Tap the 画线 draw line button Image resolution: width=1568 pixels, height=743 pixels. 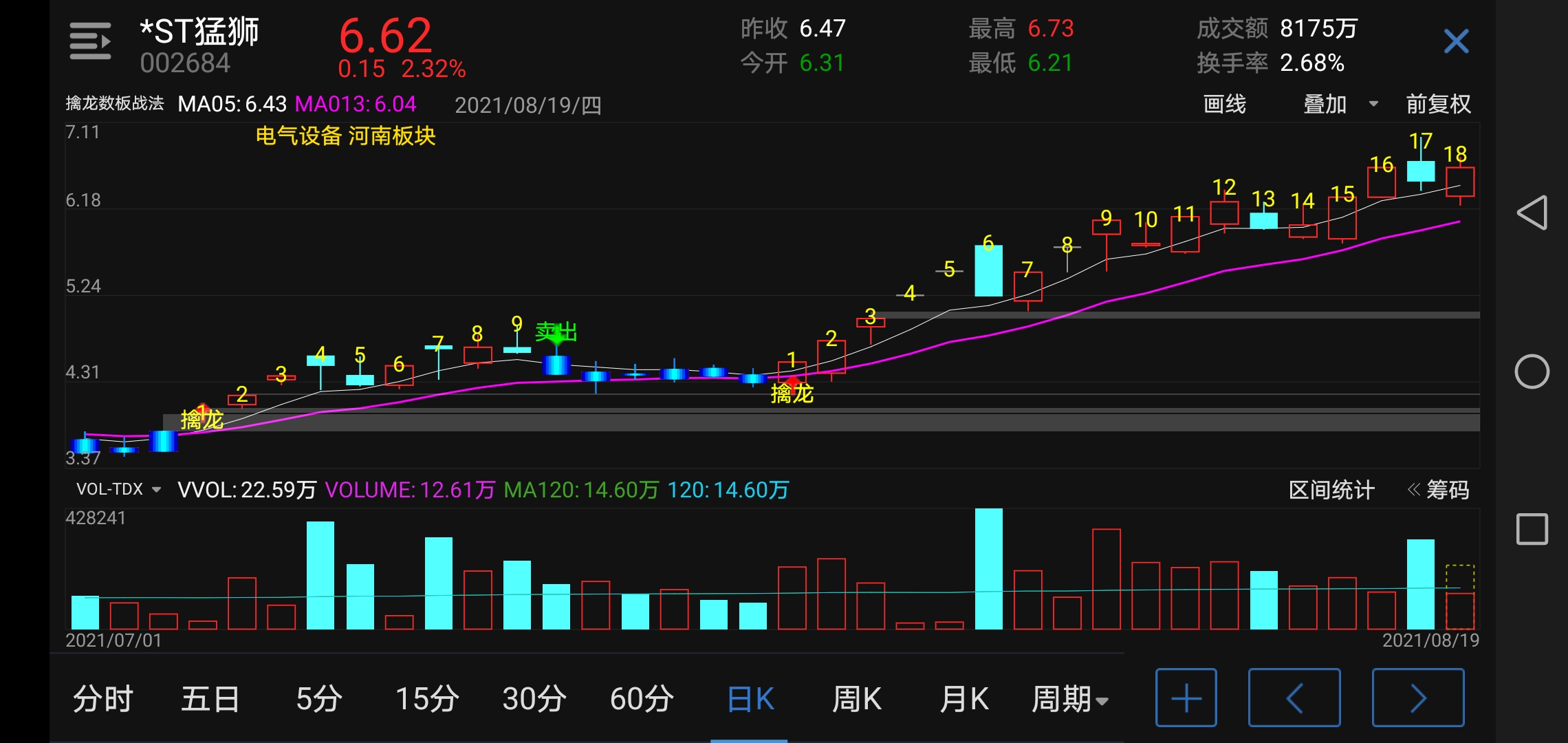[x=1224, y=105]
